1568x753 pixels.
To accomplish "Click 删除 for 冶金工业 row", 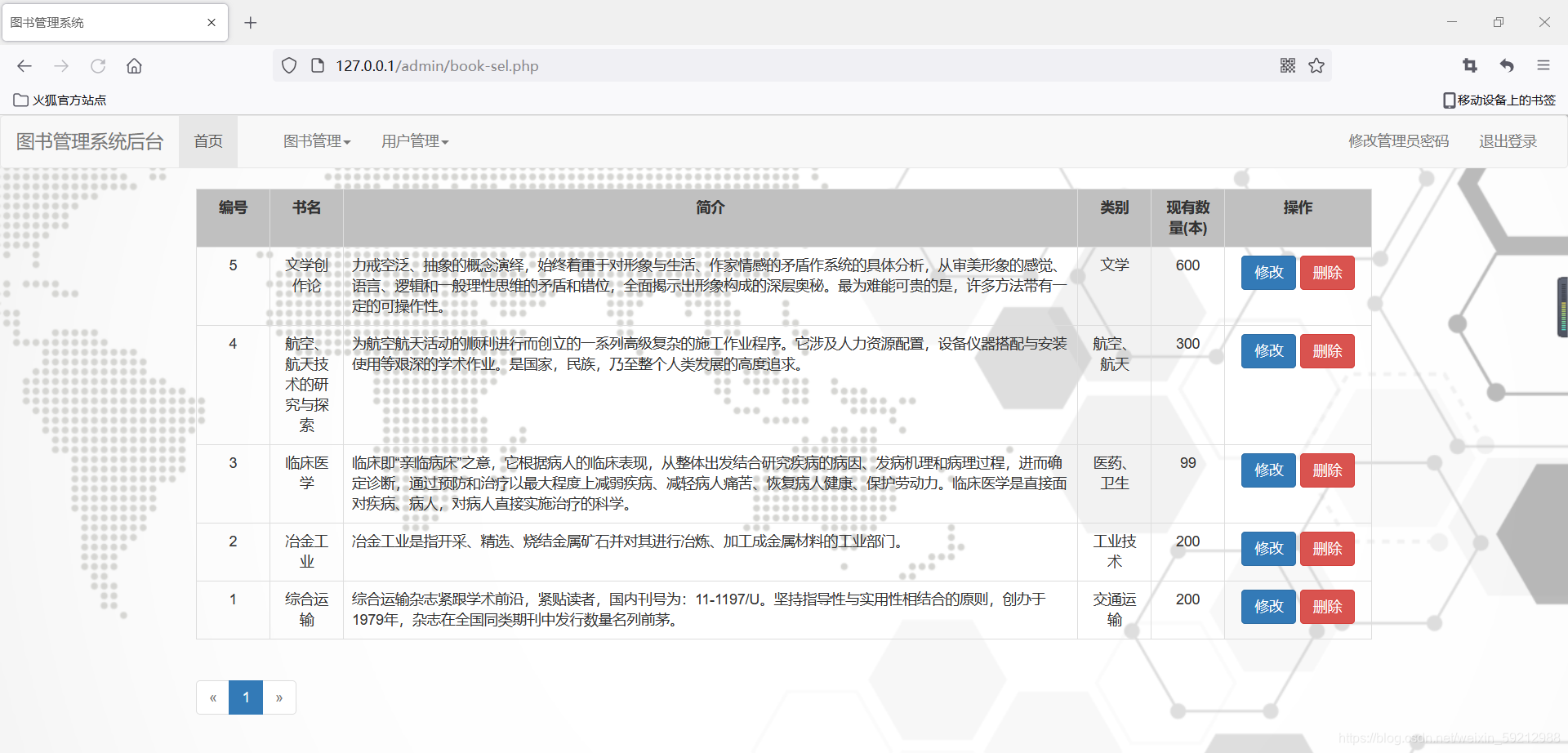I will (1327, 549).
